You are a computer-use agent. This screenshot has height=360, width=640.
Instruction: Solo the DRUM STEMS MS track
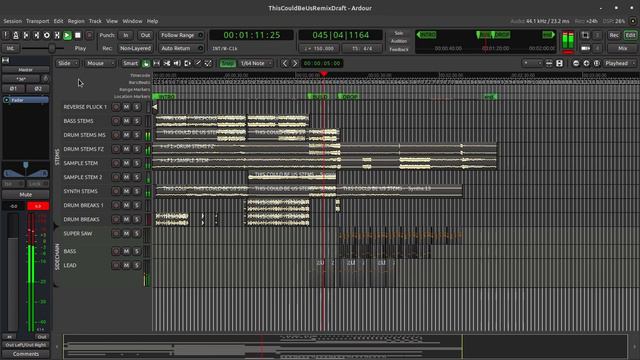point(137,135)
